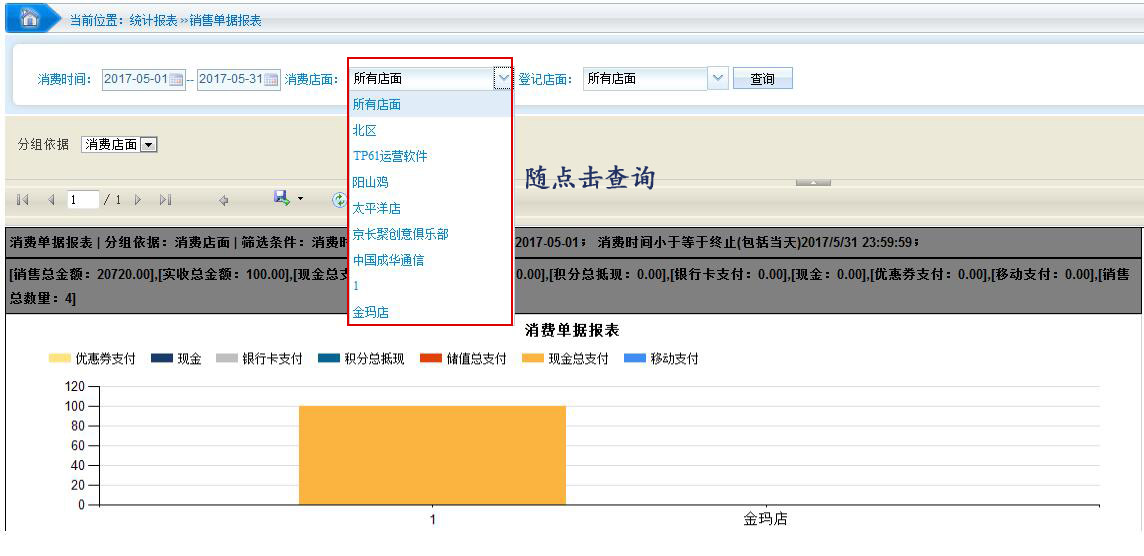Click the home icon in breadcrumb bar
The width and height of the screenshot is (1144, 556).
[30, 19]
